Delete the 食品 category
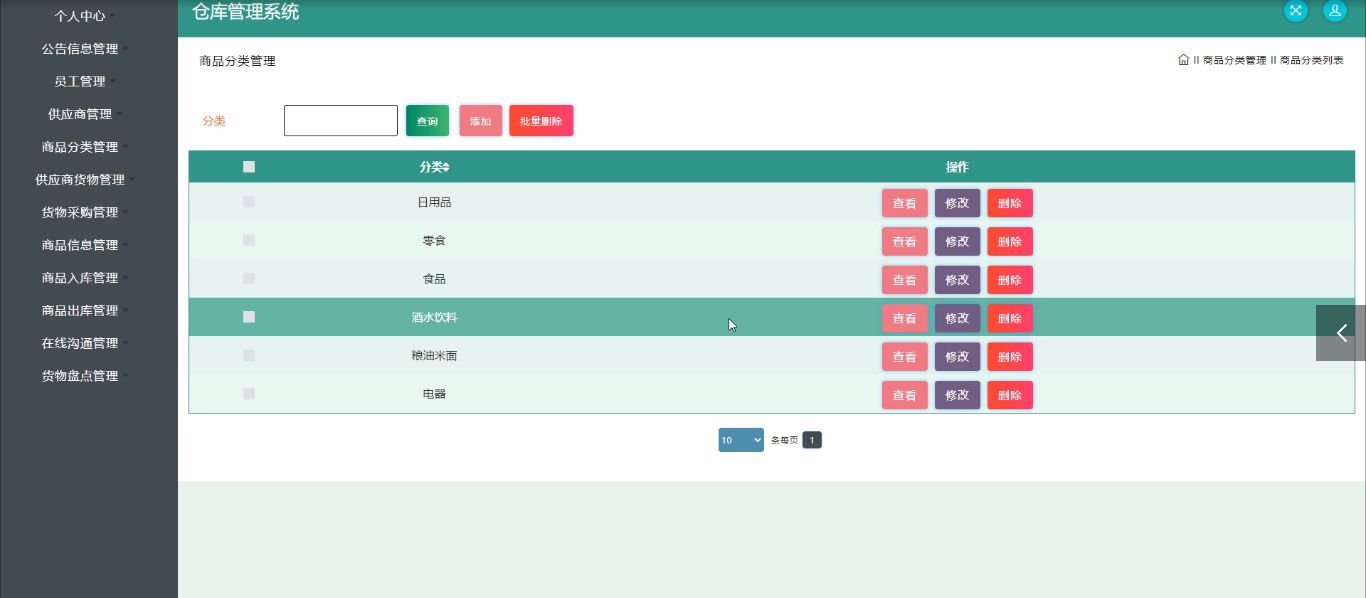 click(1010, 280)
